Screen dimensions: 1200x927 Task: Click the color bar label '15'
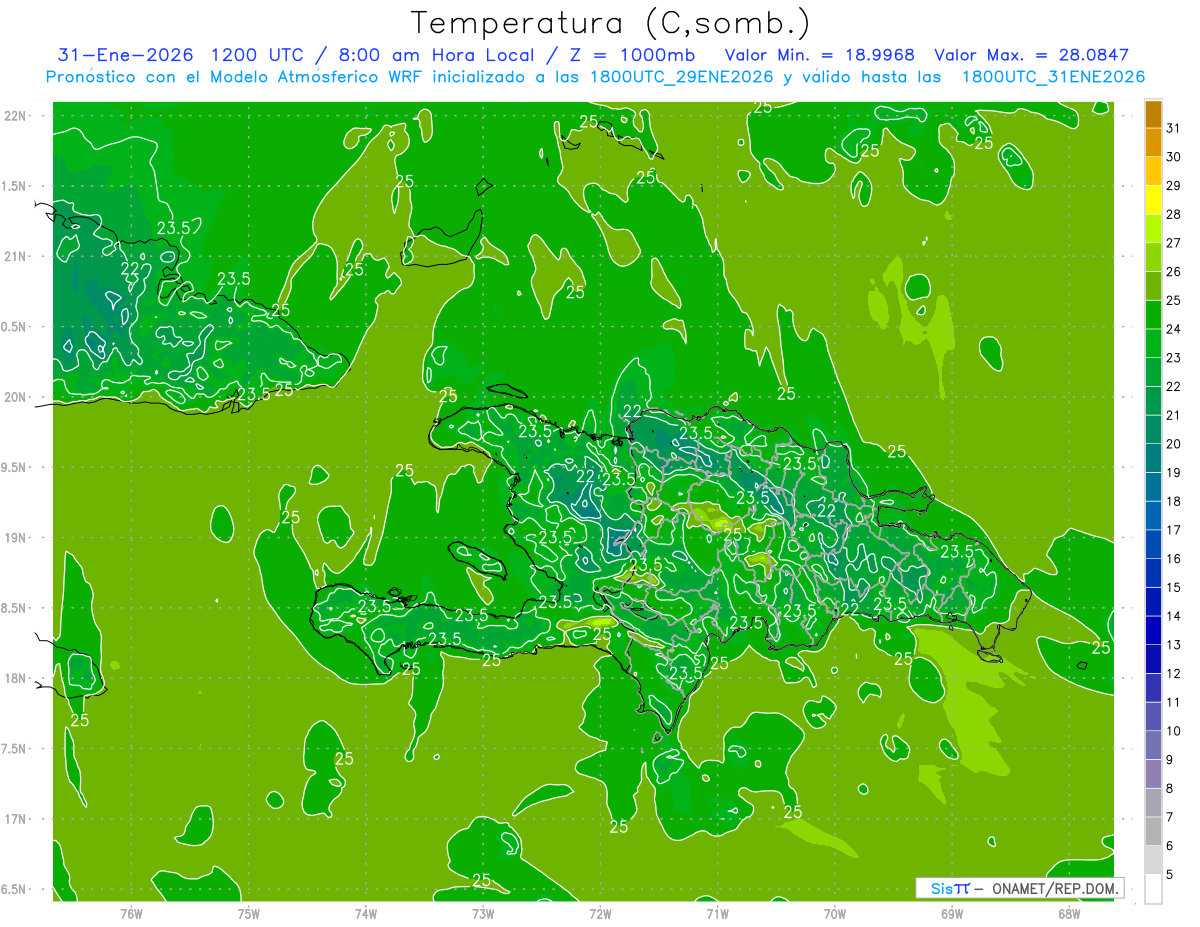1173,588
